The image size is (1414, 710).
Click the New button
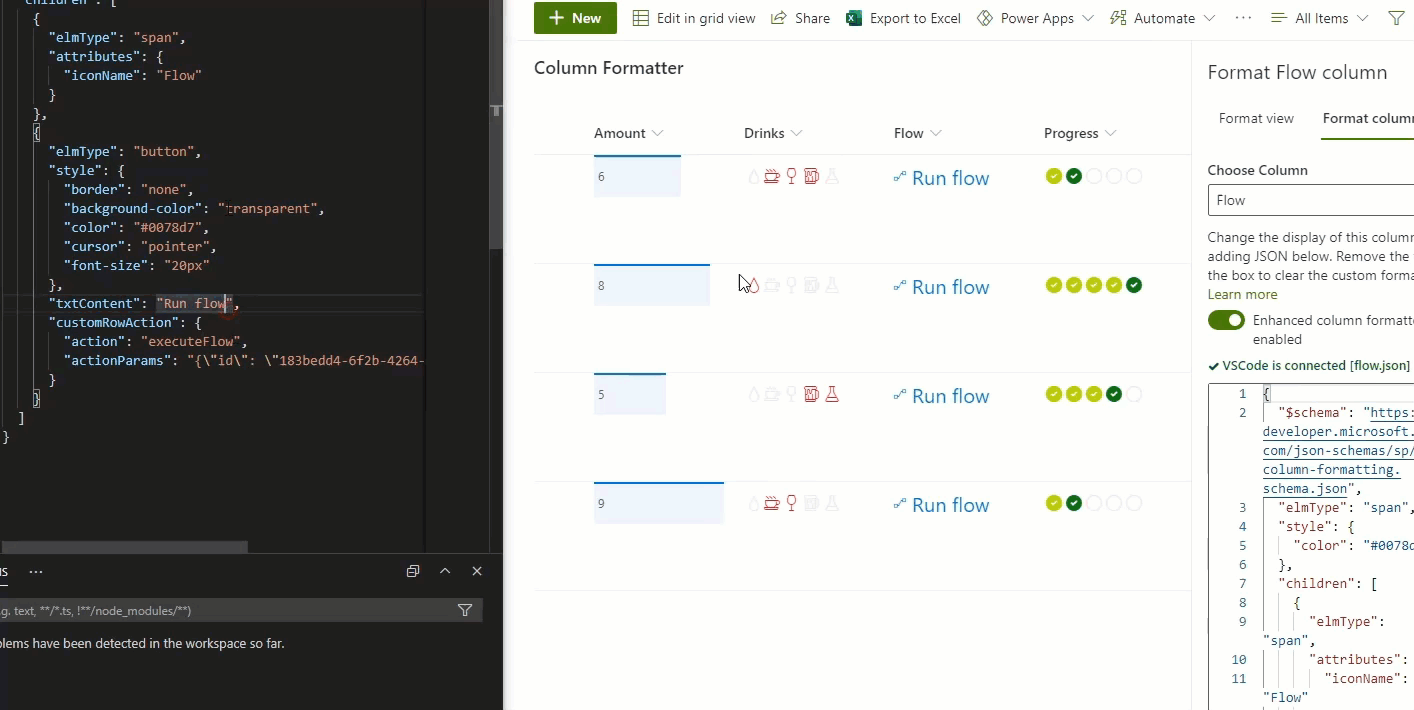575,18
